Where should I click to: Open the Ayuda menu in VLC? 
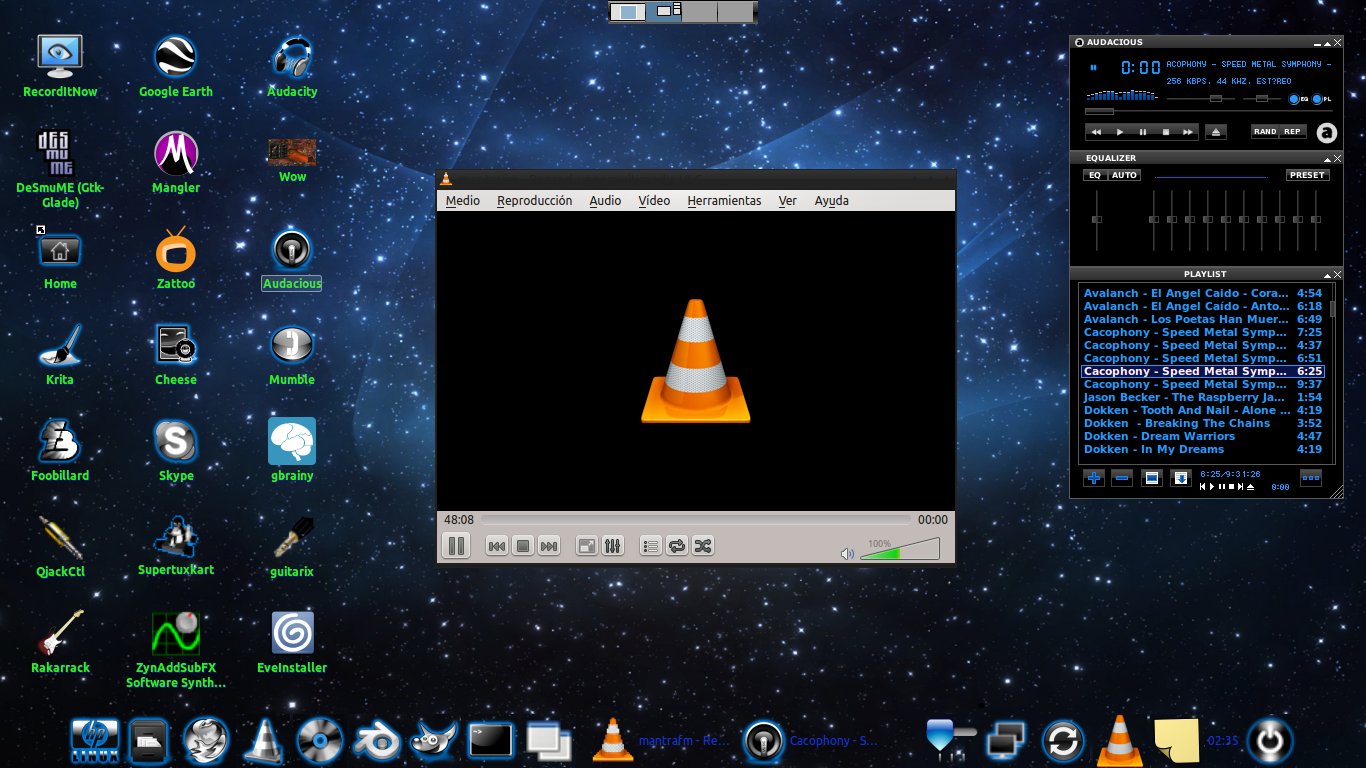(x=831, y=200)
